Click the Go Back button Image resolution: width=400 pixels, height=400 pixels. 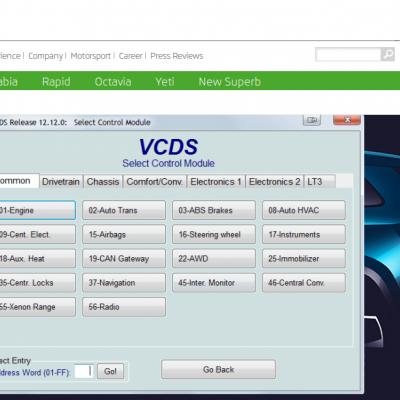pyautogui.click(x=219, y=369)
